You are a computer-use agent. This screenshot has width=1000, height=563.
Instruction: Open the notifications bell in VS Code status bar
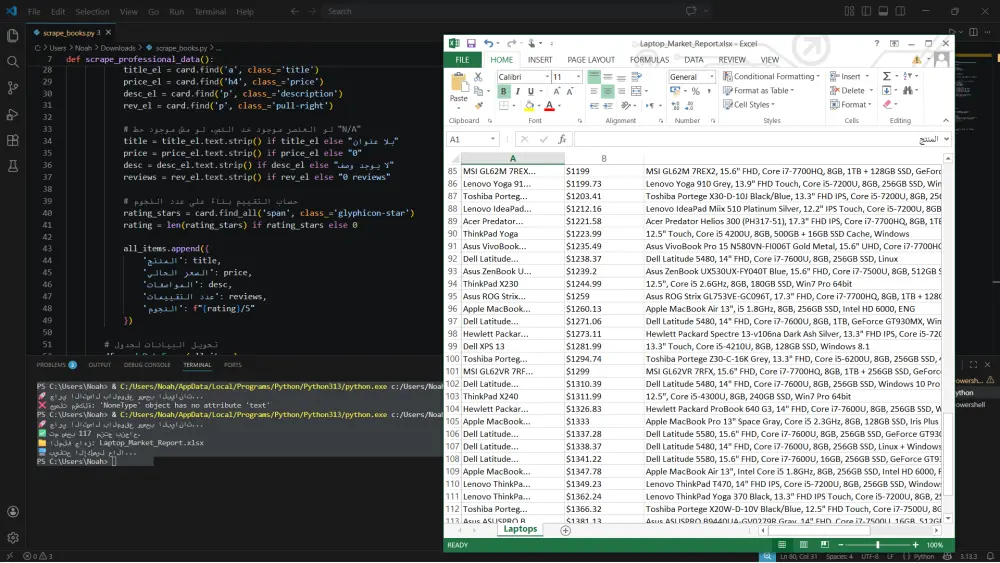pos(990,557)
